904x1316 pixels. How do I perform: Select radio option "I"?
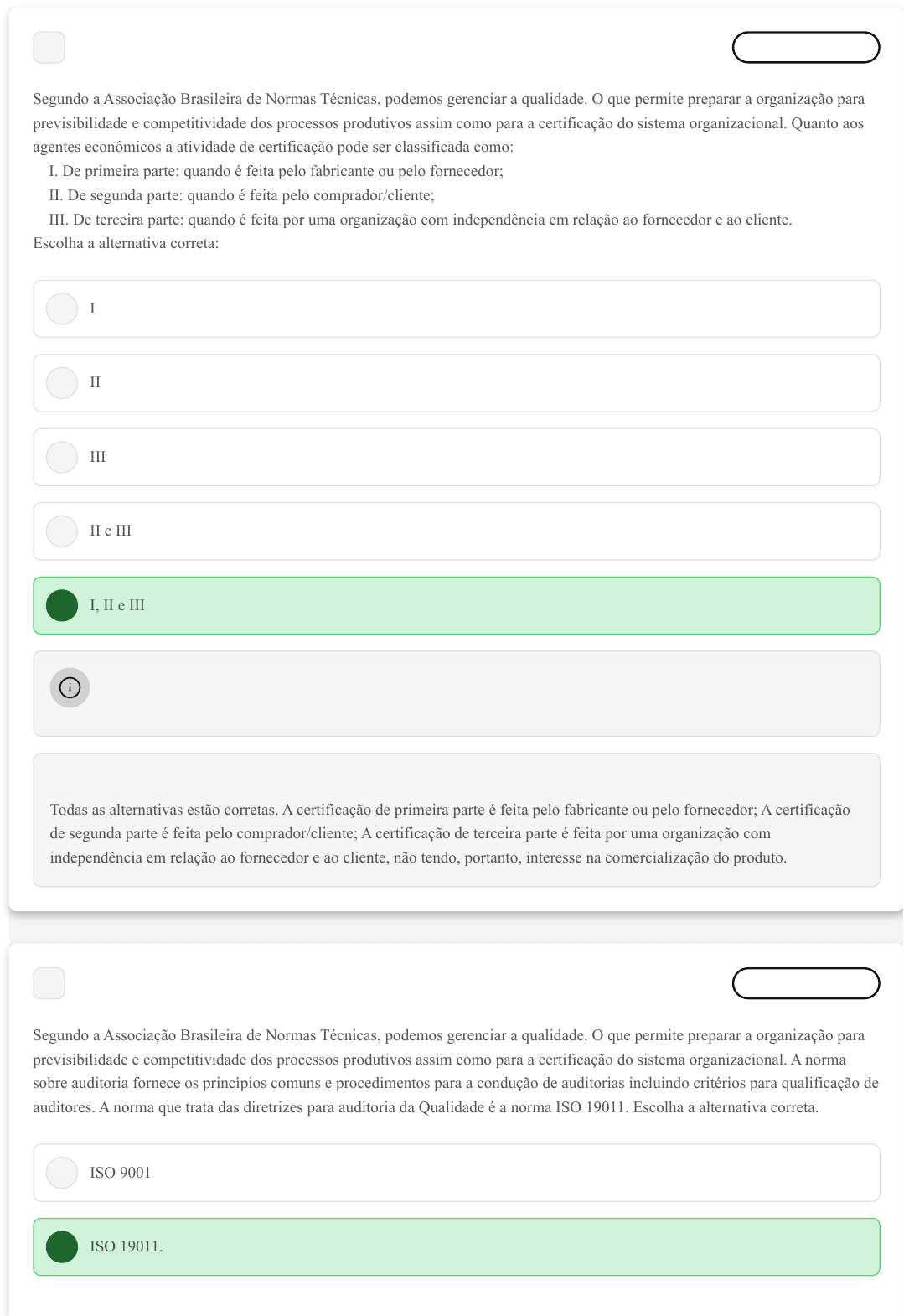(62, 308)
